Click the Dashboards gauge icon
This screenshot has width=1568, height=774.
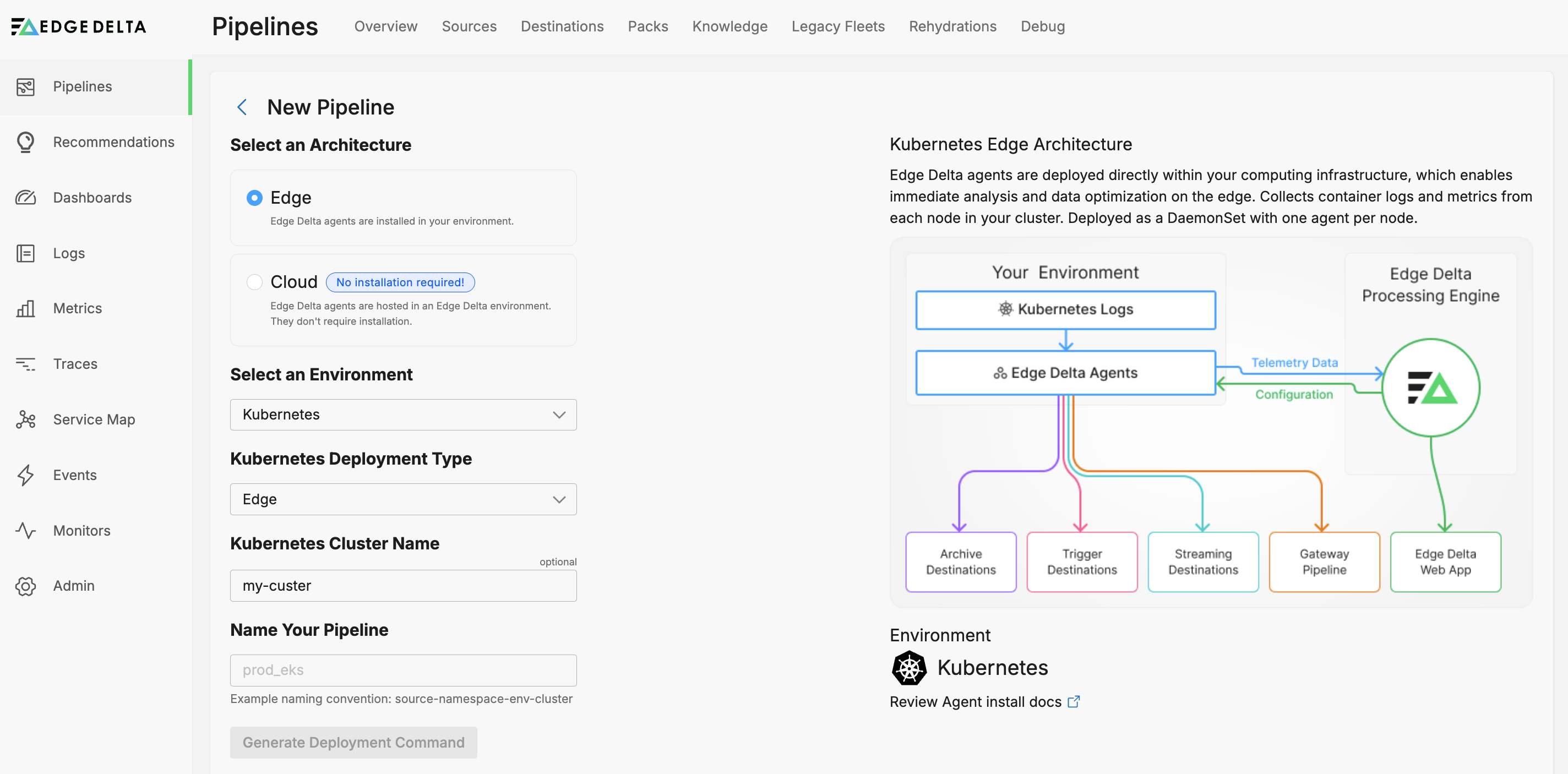(x=25, y=198)
